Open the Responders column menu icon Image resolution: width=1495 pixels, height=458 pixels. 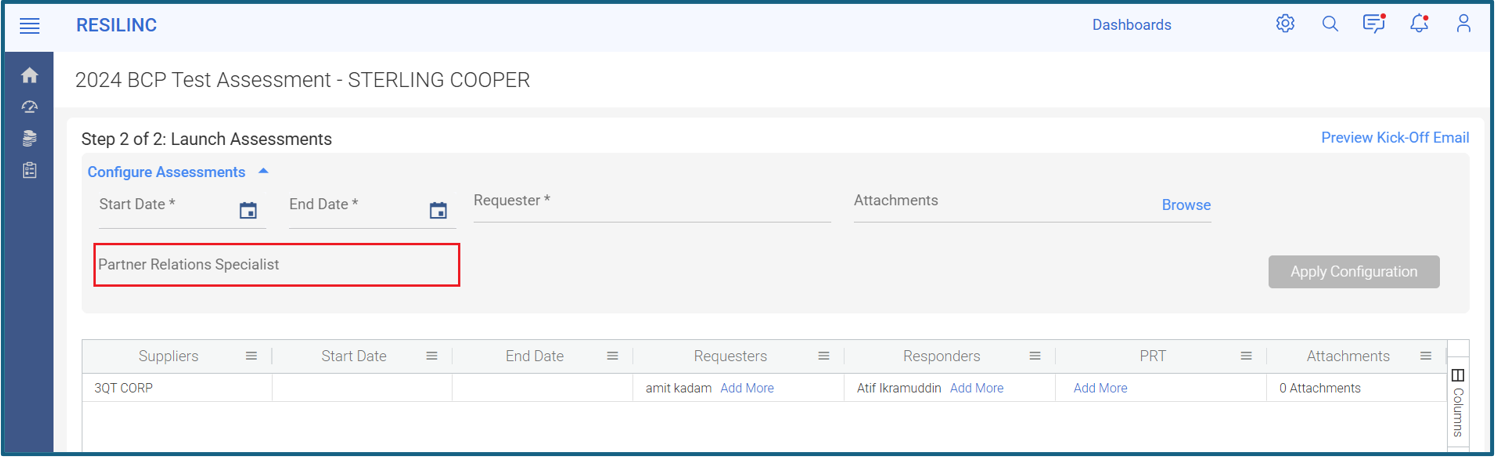click(x=1035, y=356)
